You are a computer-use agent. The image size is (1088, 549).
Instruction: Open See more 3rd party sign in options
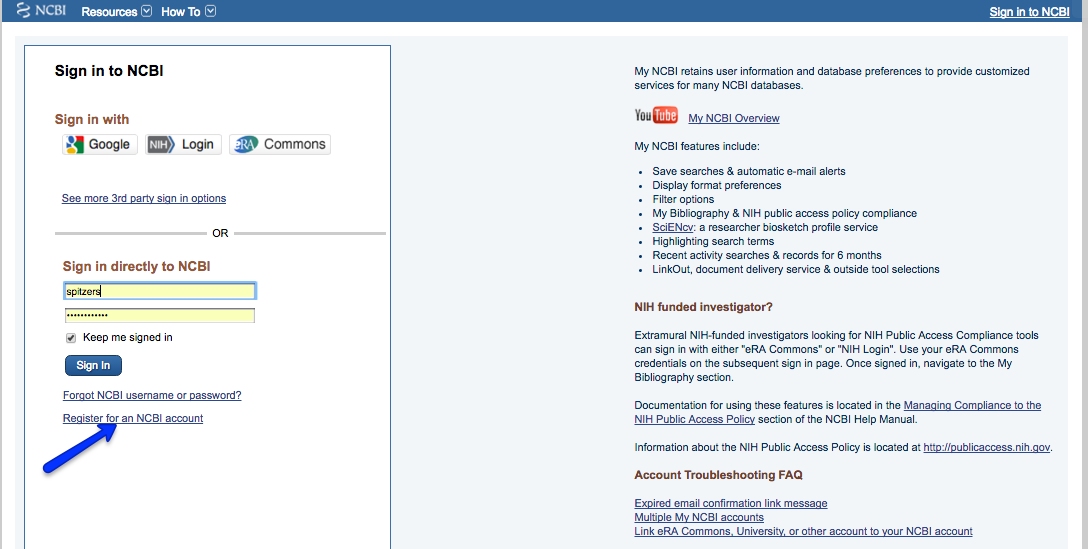pyautogui.click(x=144, y=199)
